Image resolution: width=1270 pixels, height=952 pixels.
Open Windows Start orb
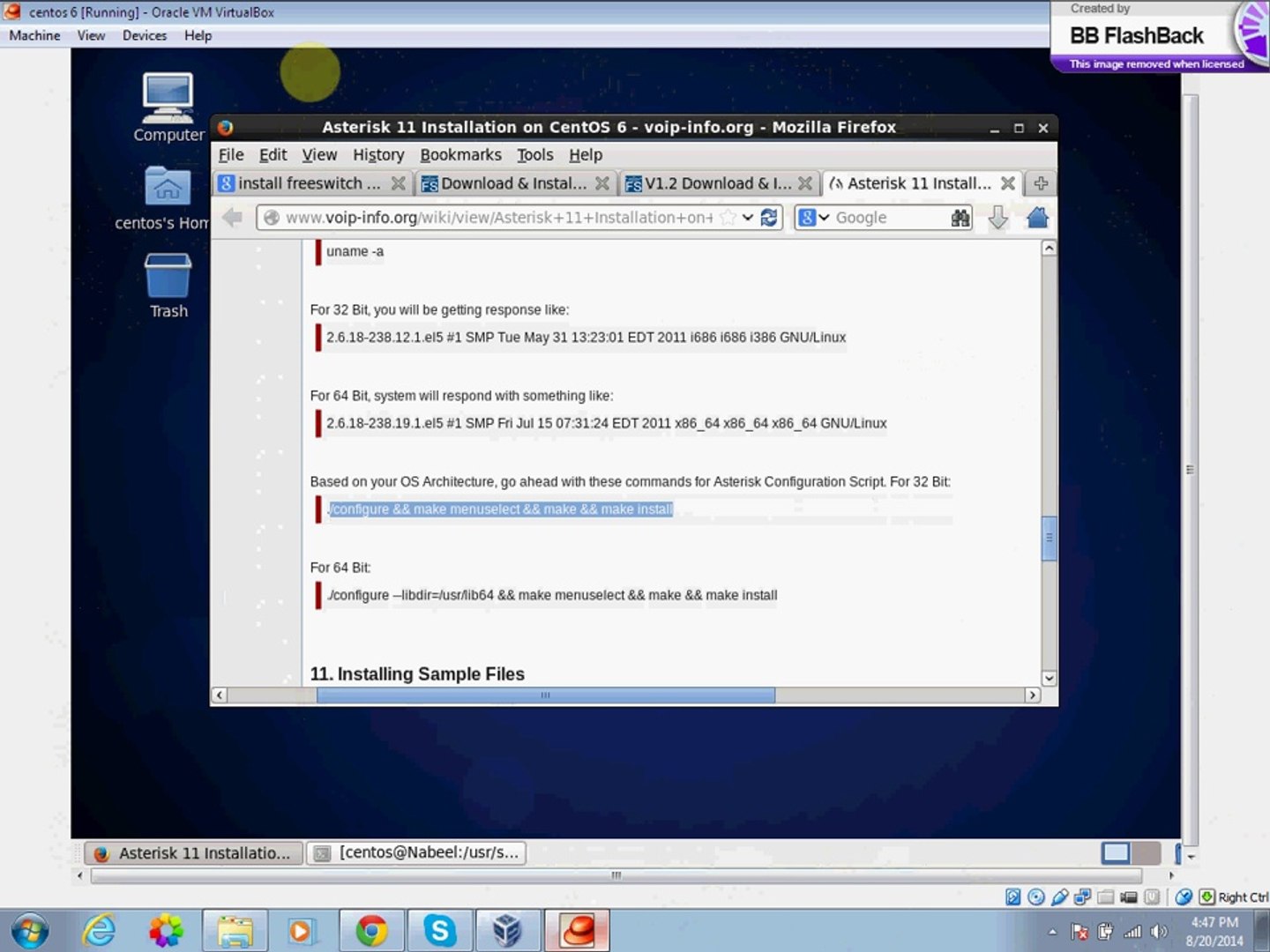click(30, 930)
